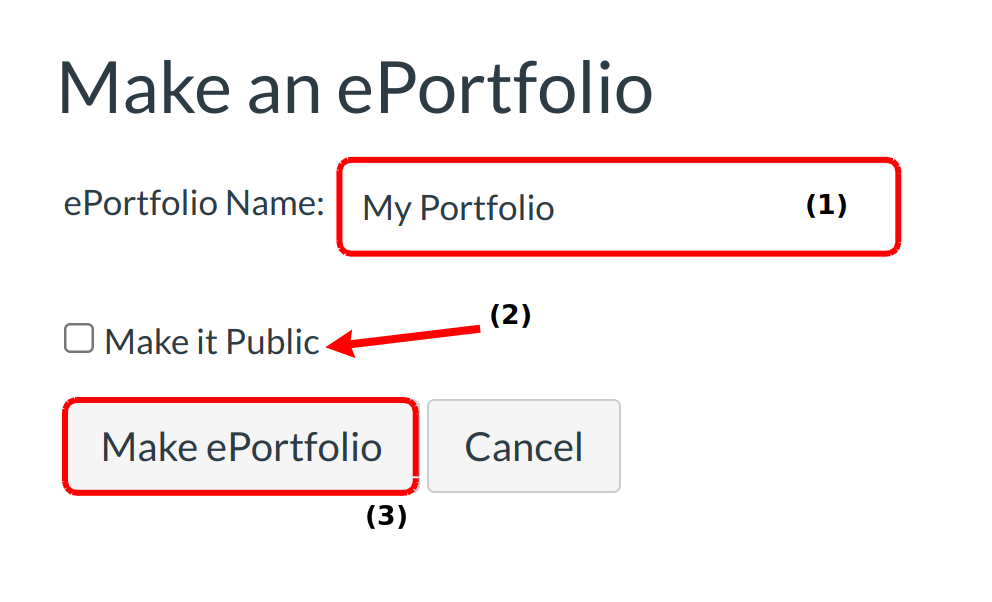This screenshot has width=992, height=602.
Task: Click the word "Portfolio" inside the name field
Action: click(x=486, y=208)
